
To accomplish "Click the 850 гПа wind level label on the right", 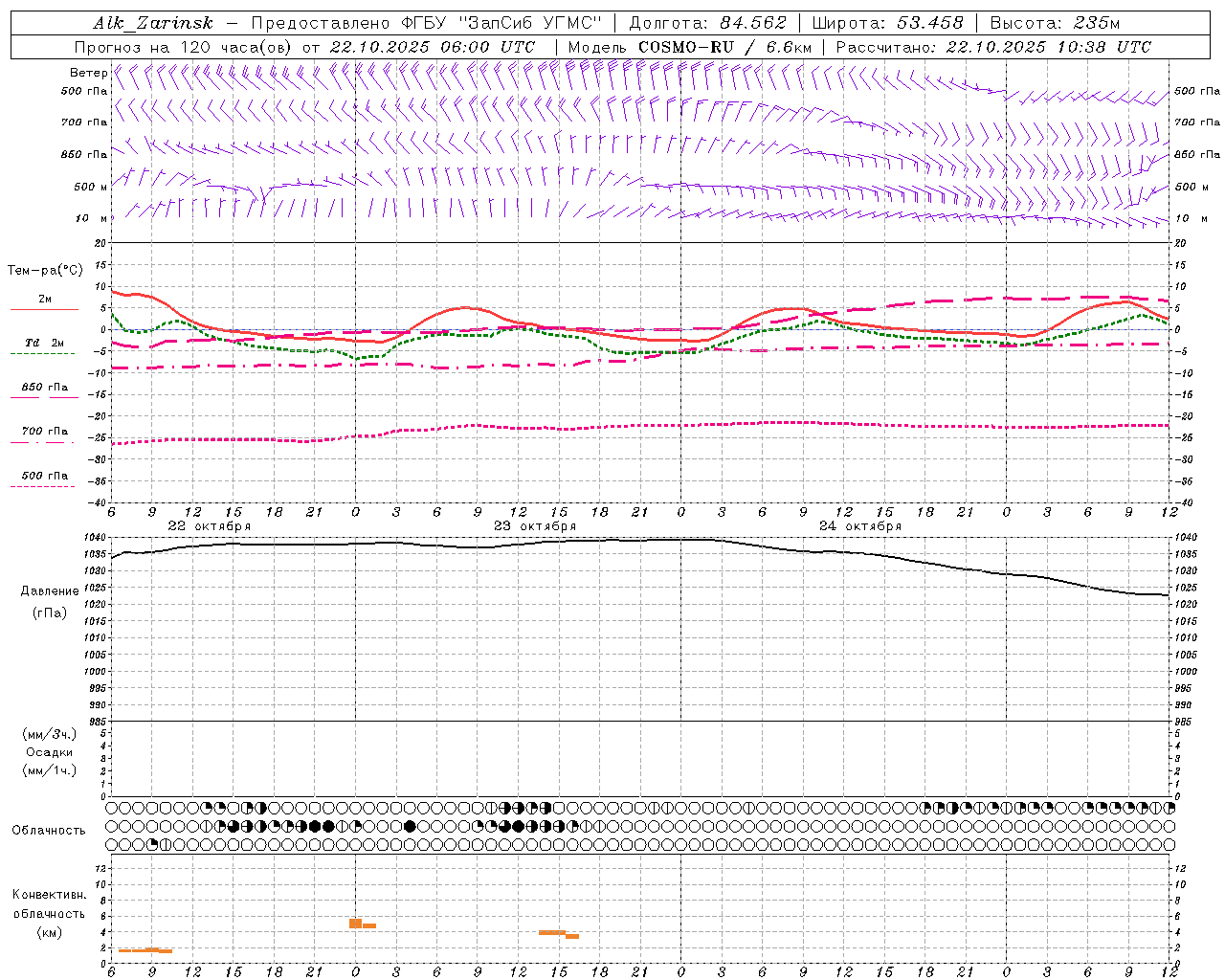I will coord(1197,154).
